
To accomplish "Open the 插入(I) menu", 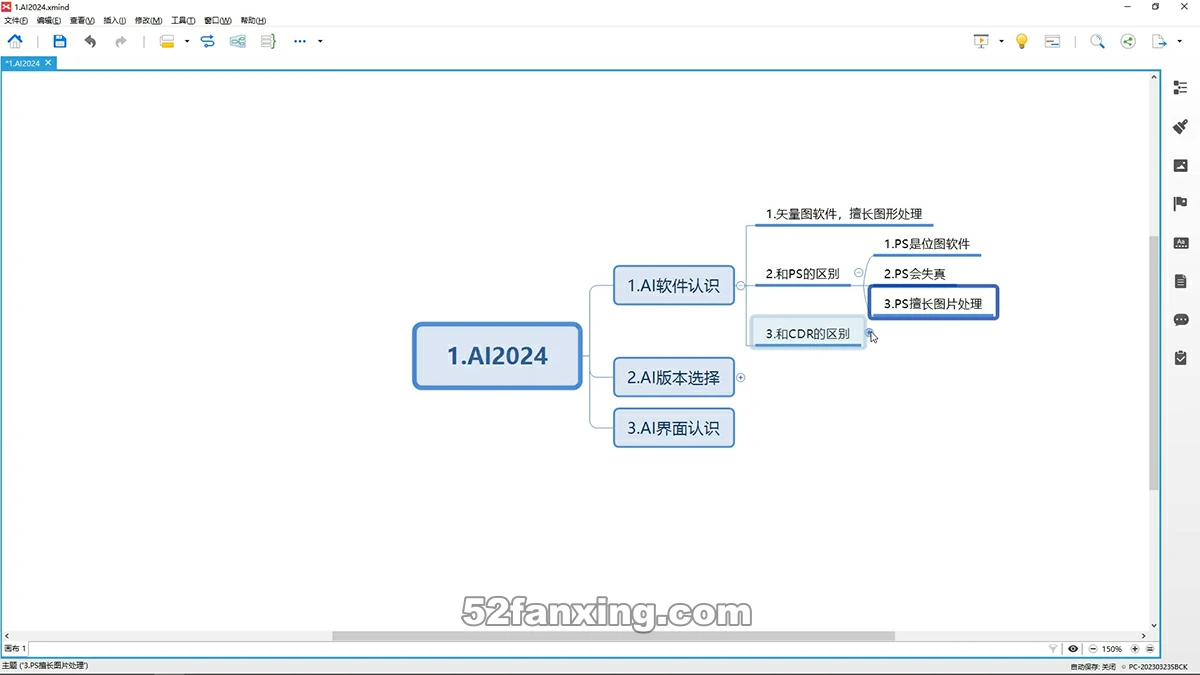I will point(115,20).
